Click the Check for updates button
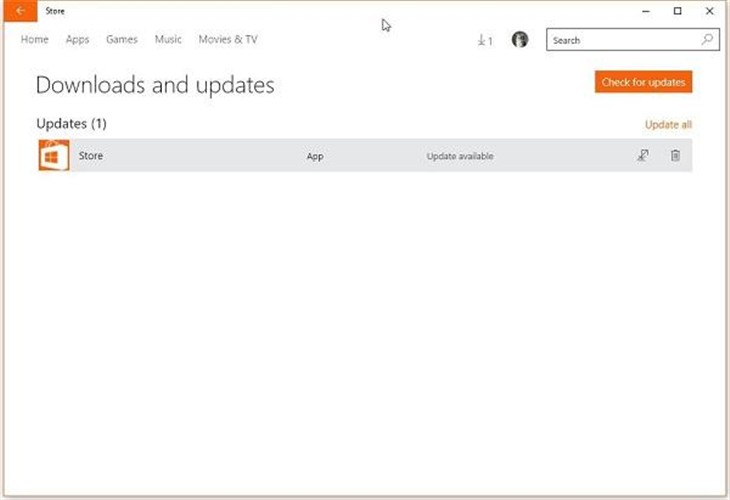This screenshot has width=730, height=500. pyautogui.click(x=643, y=82)
